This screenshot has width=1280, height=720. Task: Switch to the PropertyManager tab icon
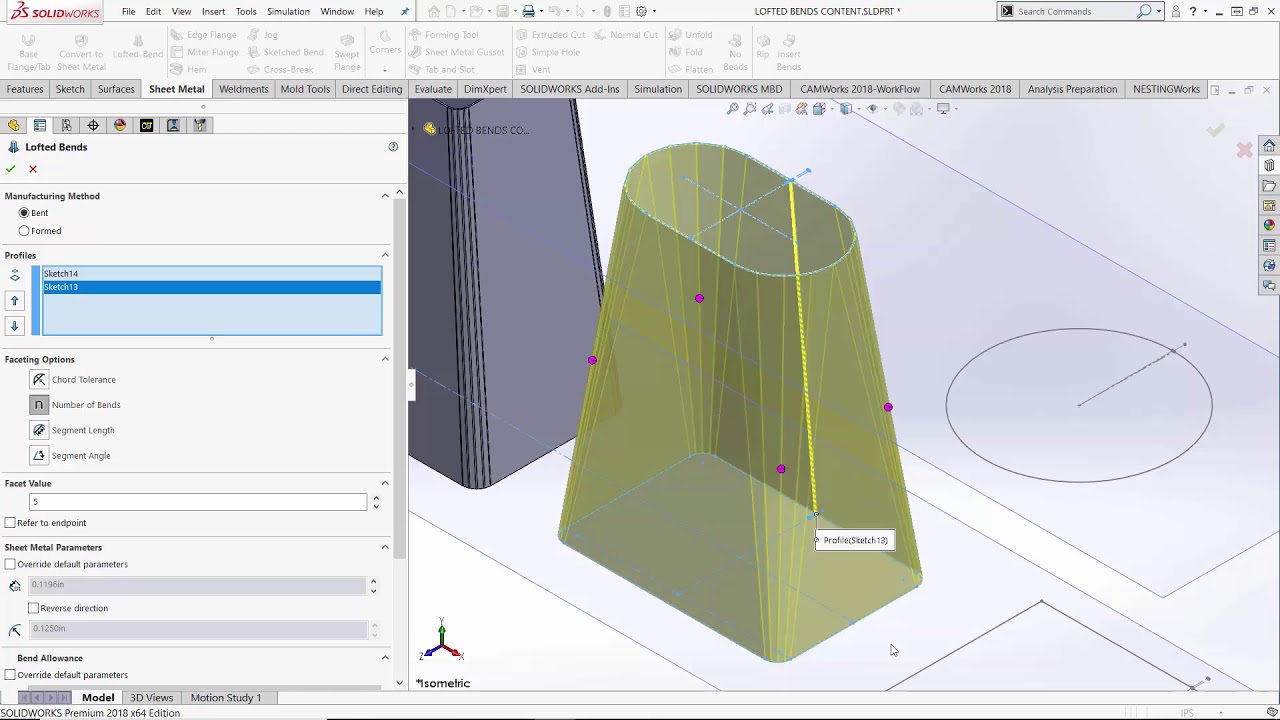coord(40,125)
